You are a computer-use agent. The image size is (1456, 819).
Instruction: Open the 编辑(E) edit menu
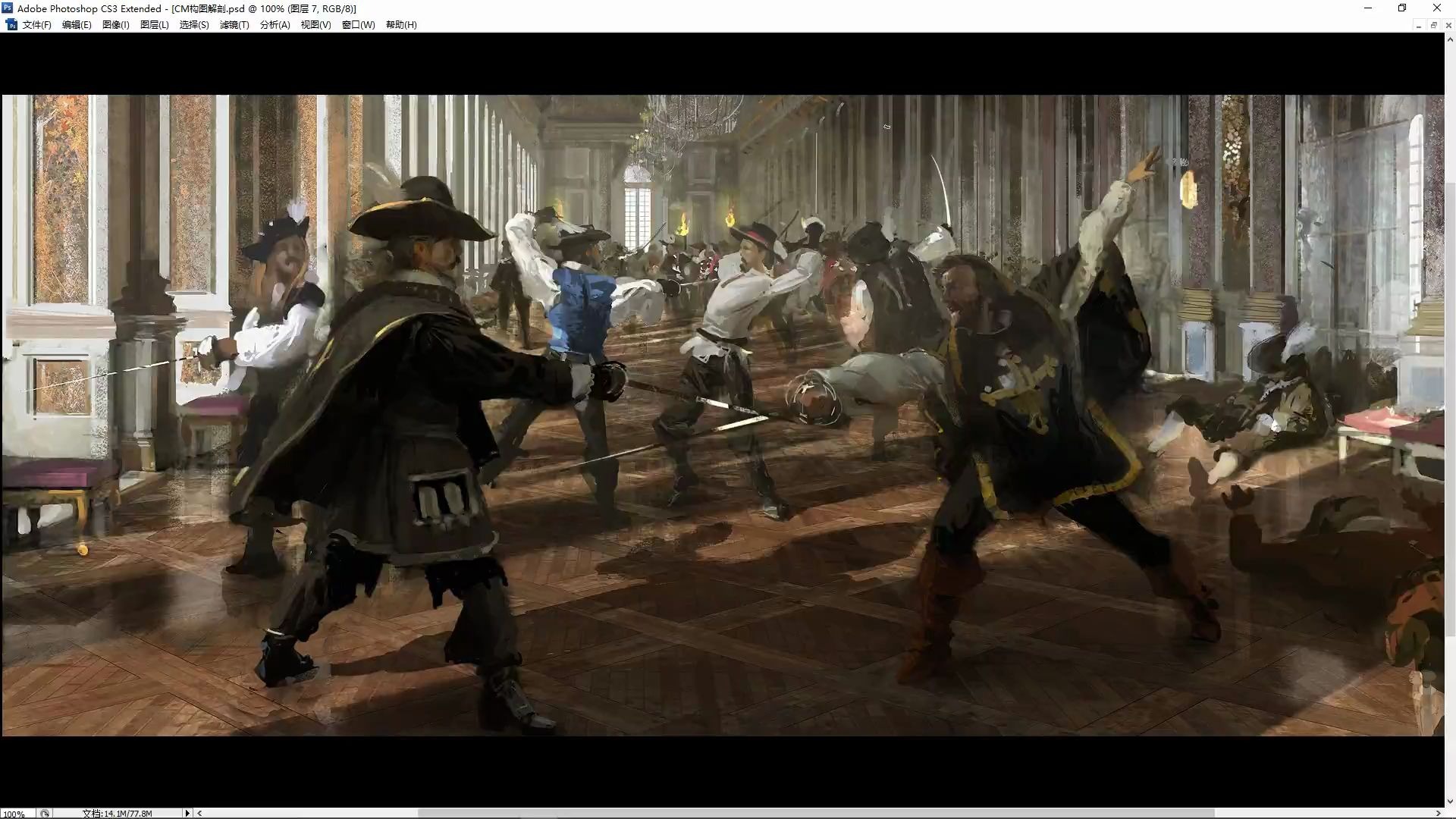pos(77,25)
